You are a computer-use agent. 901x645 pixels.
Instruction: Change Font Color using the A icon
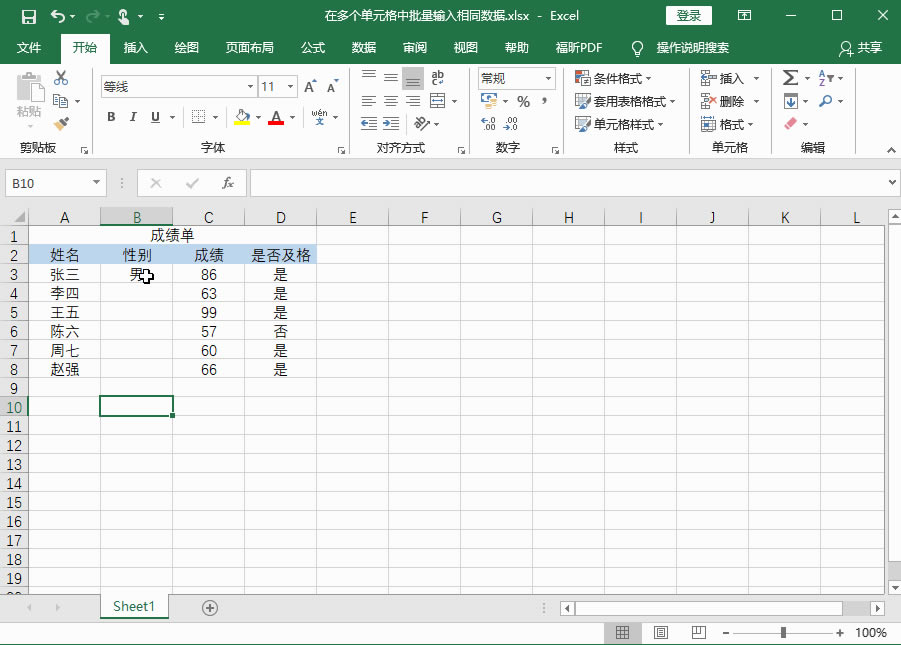pos(275,118)
